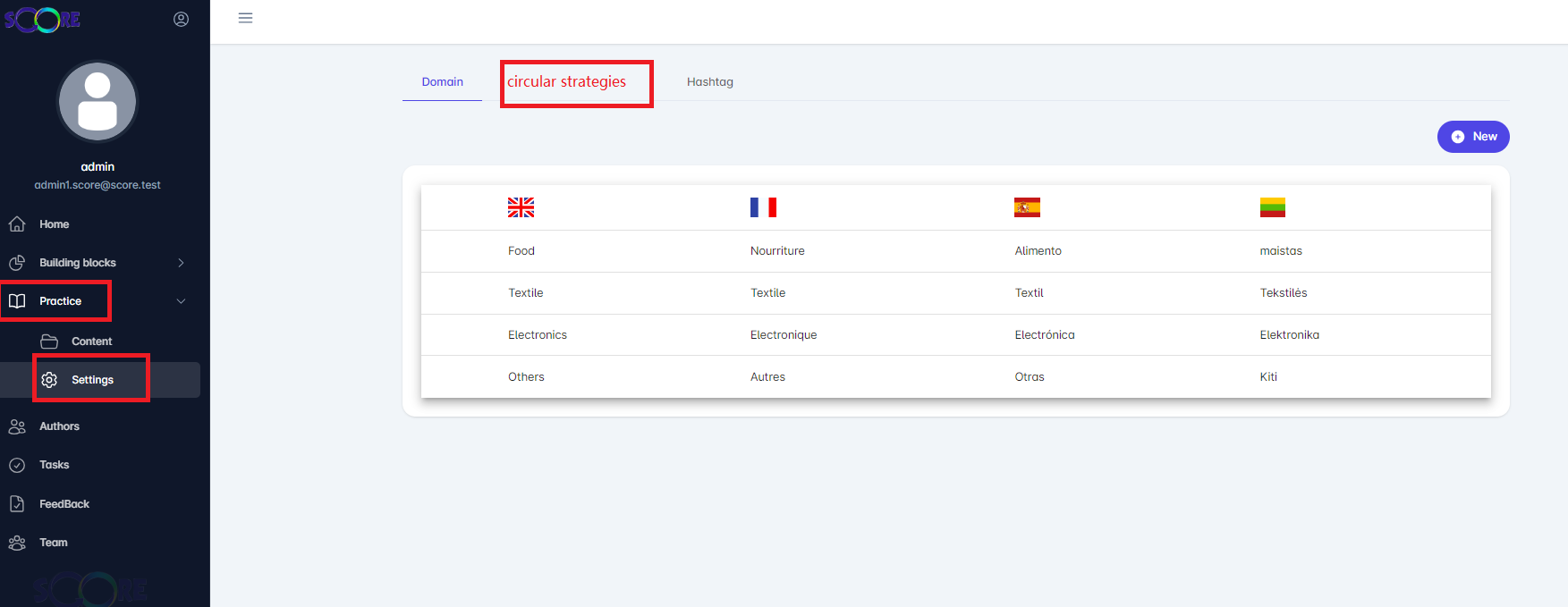The height and width of the screenshot is (607, 1568).
Task: Click the Building blocks pie chart icon
Action: [x=17, y=263]
